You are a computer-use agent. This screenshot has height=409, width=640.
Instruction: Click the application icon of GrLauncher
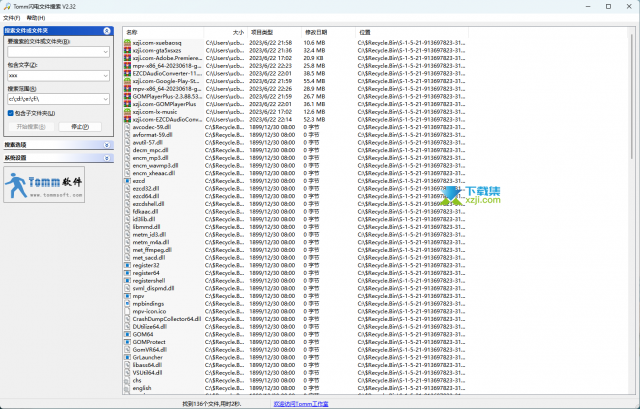click(127, 358)
